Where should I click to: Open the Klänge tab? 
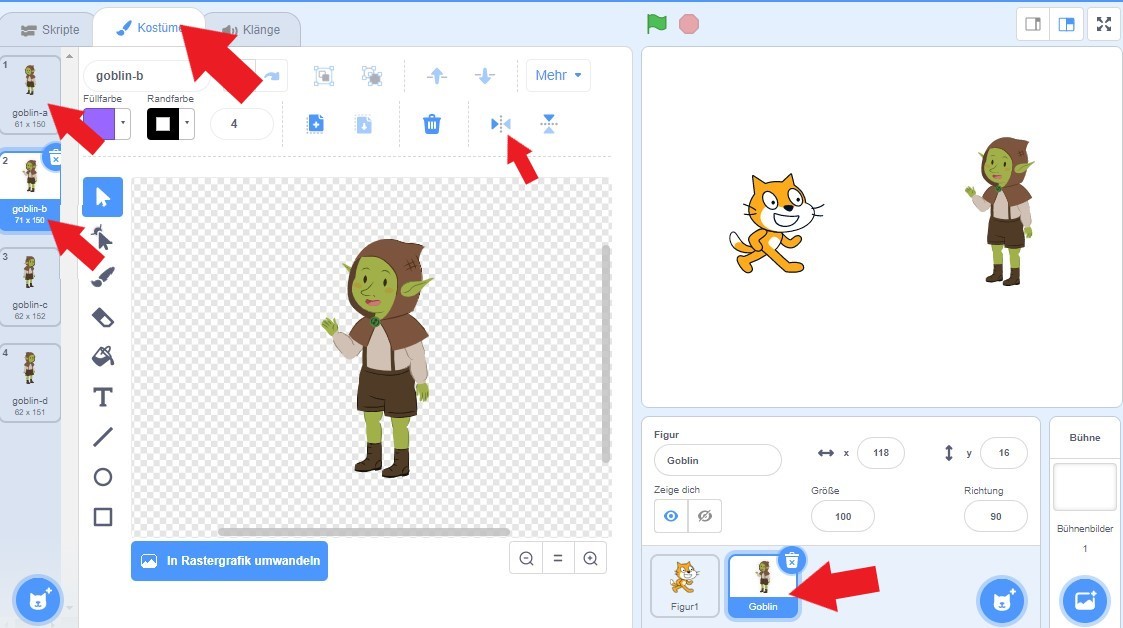tap(251, 29)
